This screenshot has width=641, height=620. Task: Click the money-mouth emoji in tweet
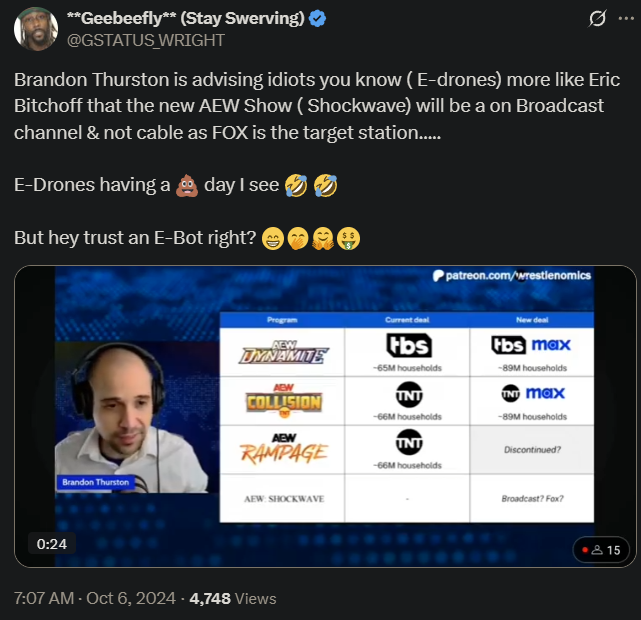[348, 238]
